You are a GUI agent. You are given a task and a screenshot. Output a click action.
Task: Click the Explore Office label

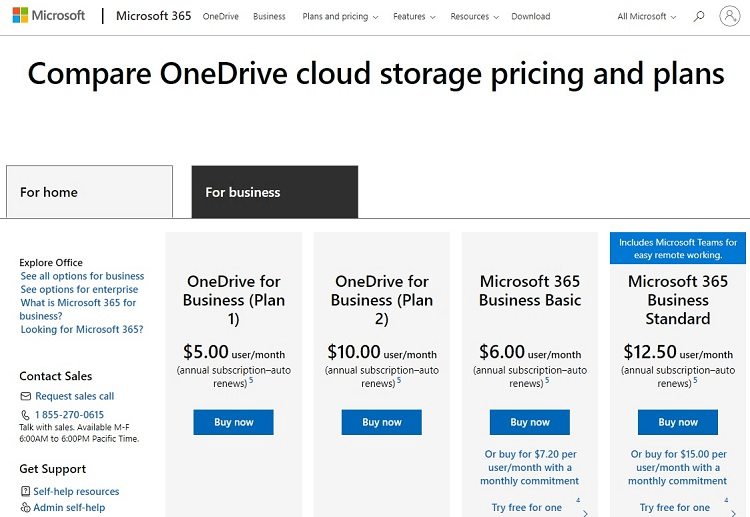coord(51,263)
